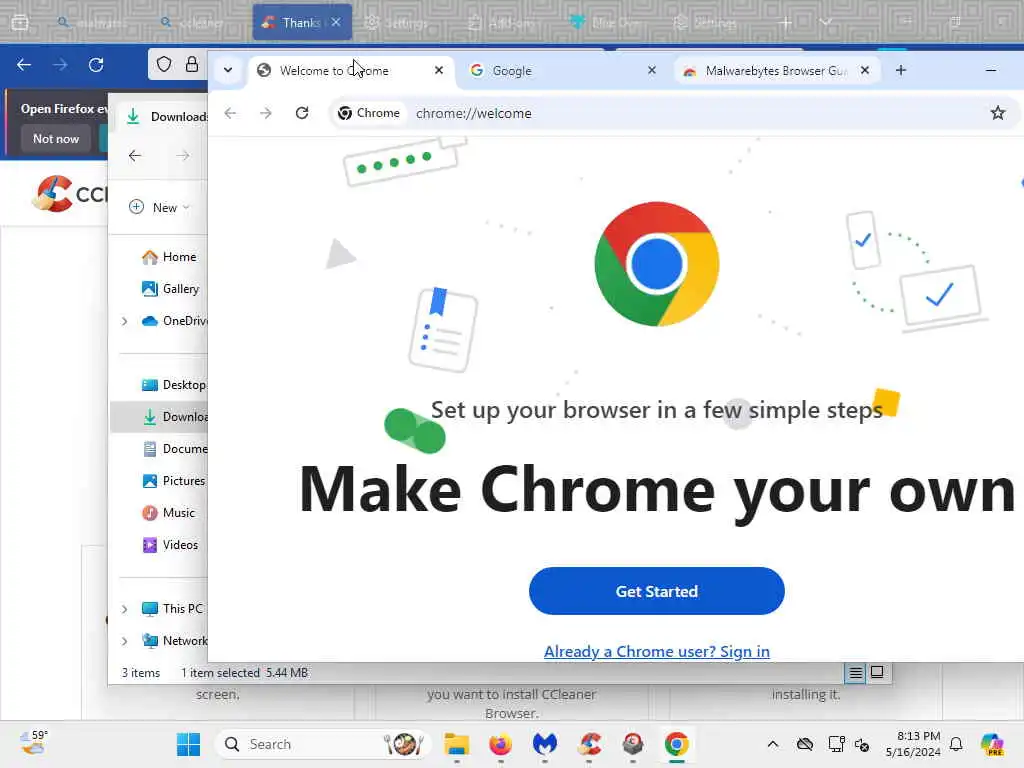
Task: Open the notifications bell
Action: [956, 744]
